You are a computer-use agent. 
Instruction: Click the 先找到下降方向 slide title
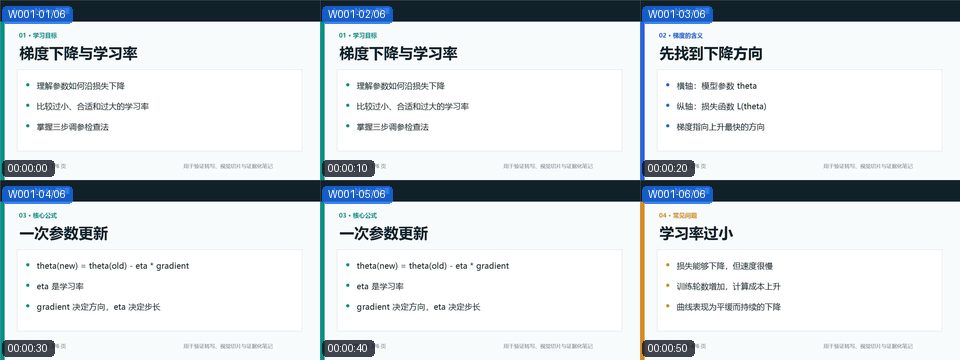(x=711, y=54)
